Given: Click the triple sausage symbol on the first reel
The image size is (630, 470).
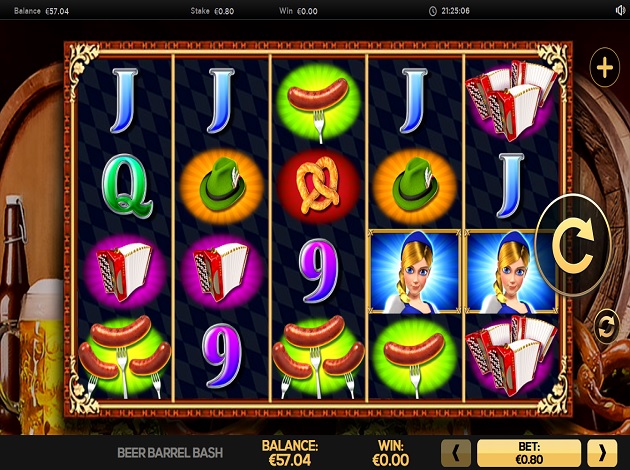Looking at the screenshot, I should 124,357.
